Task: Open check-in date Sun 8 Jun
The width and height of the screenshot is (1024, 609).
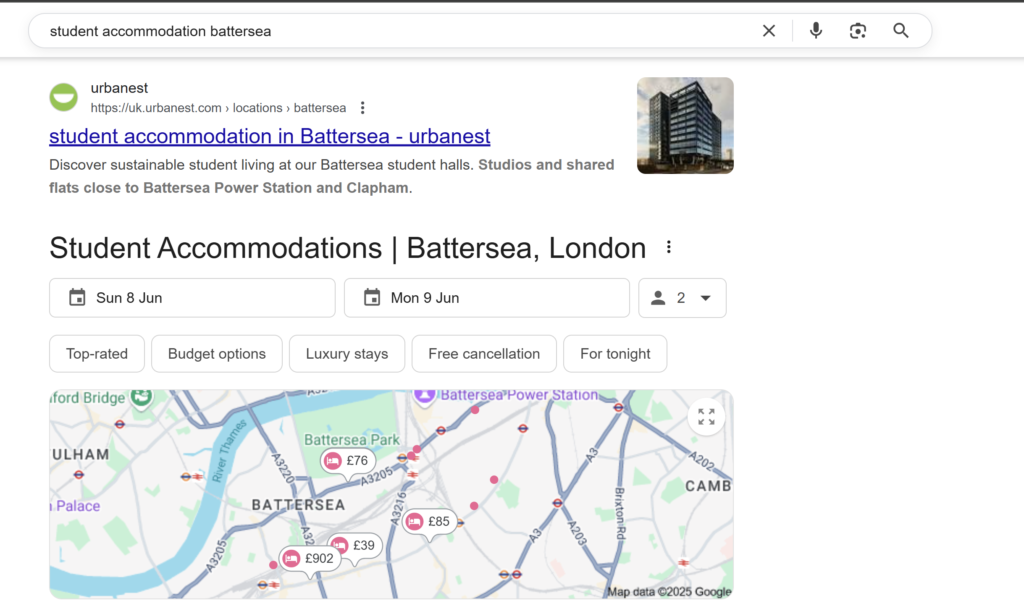Action: pos(192,298)
